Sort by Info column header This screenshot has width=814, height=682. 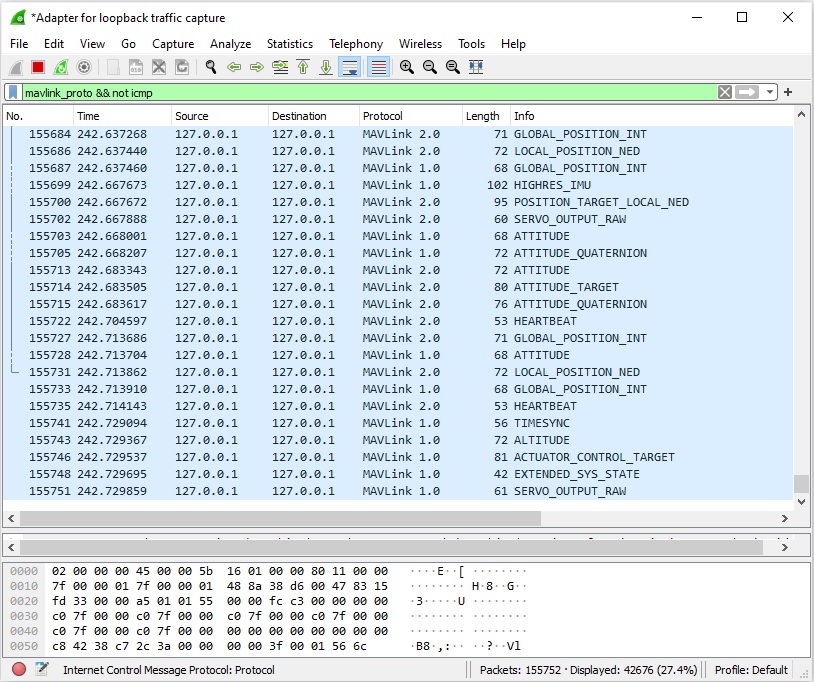tap(652, 116)
